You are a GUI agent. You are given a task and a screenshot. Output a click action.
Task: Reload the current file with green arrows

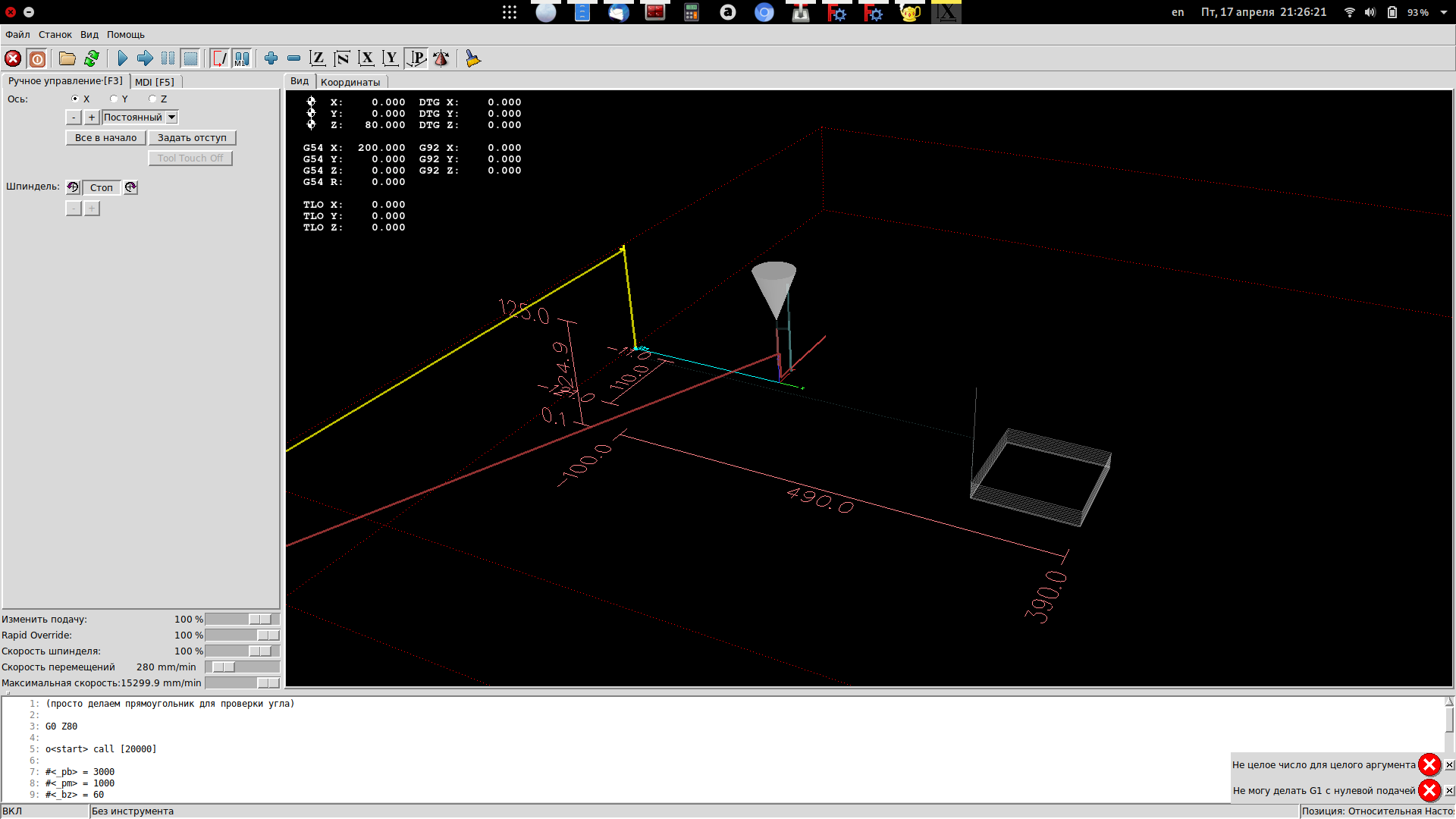tap(92, 58)
